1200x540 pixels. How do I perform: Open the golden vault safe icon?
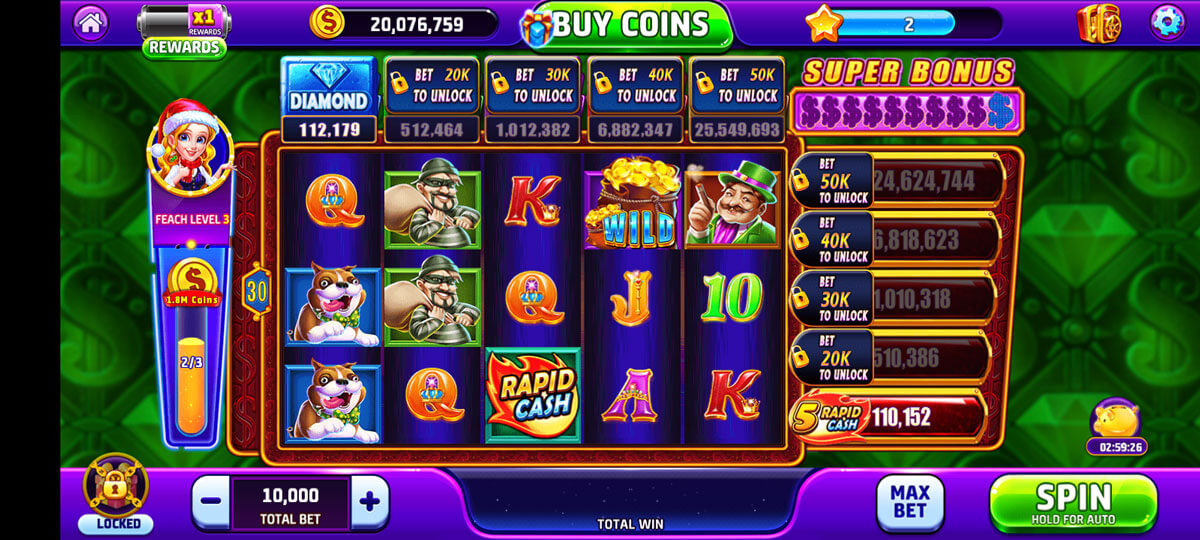(1098, 23)
